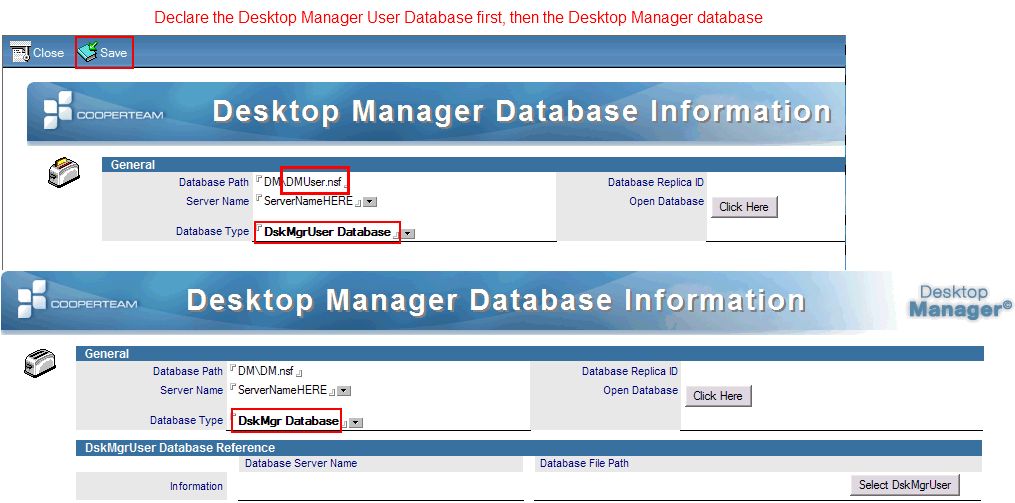This screenshot has width=1015, height=503.
Task: Click upper Database Replica ID label
Action: [x=656, y=183]
